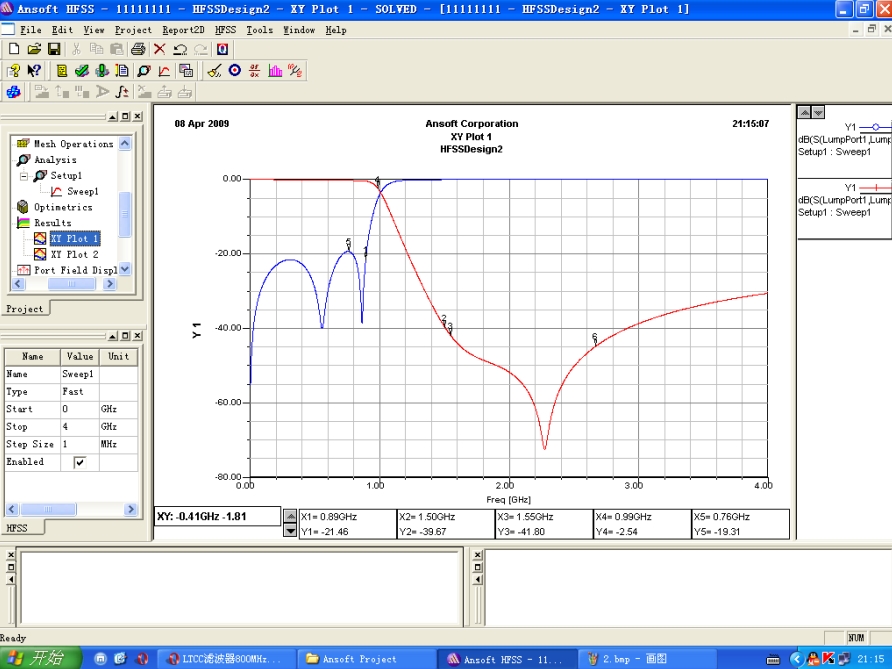The image size is (892, 669).
Task: Select Port Field Display tree item
Action: click(75, 270)
